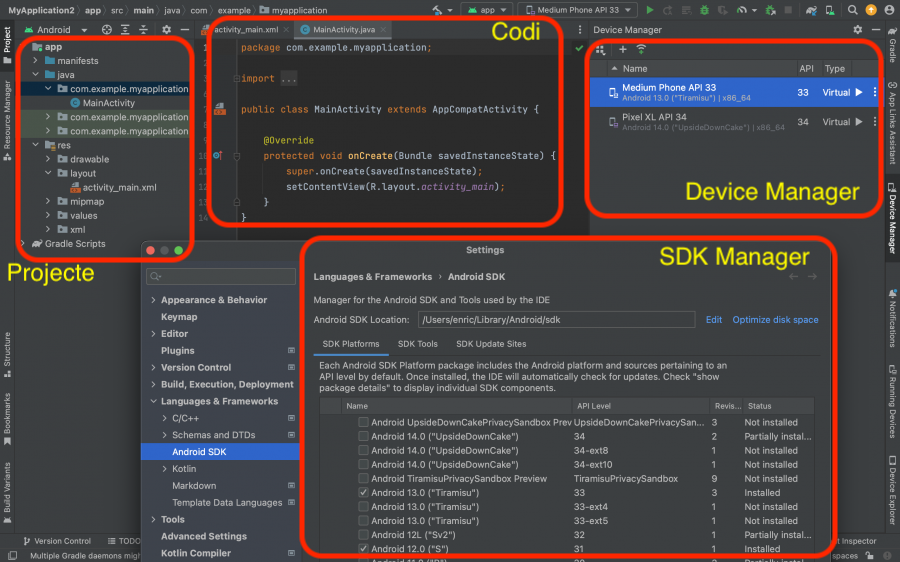Click the pair devices over Wi-Fi icon
900x562 pixels.
click(641, 49)
